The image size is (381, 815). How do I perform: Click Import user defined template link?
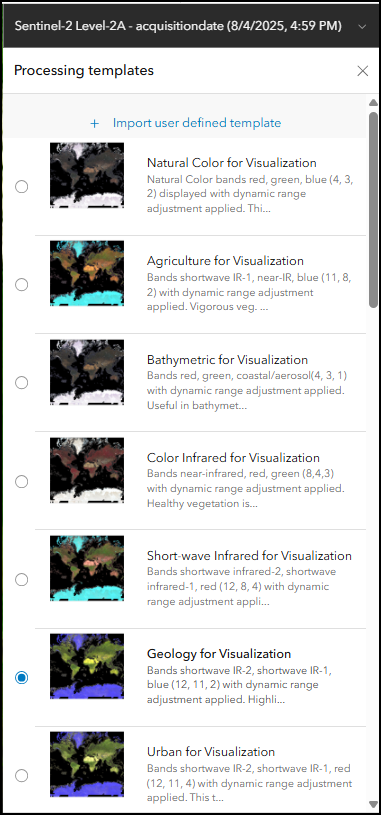[197, 123]
